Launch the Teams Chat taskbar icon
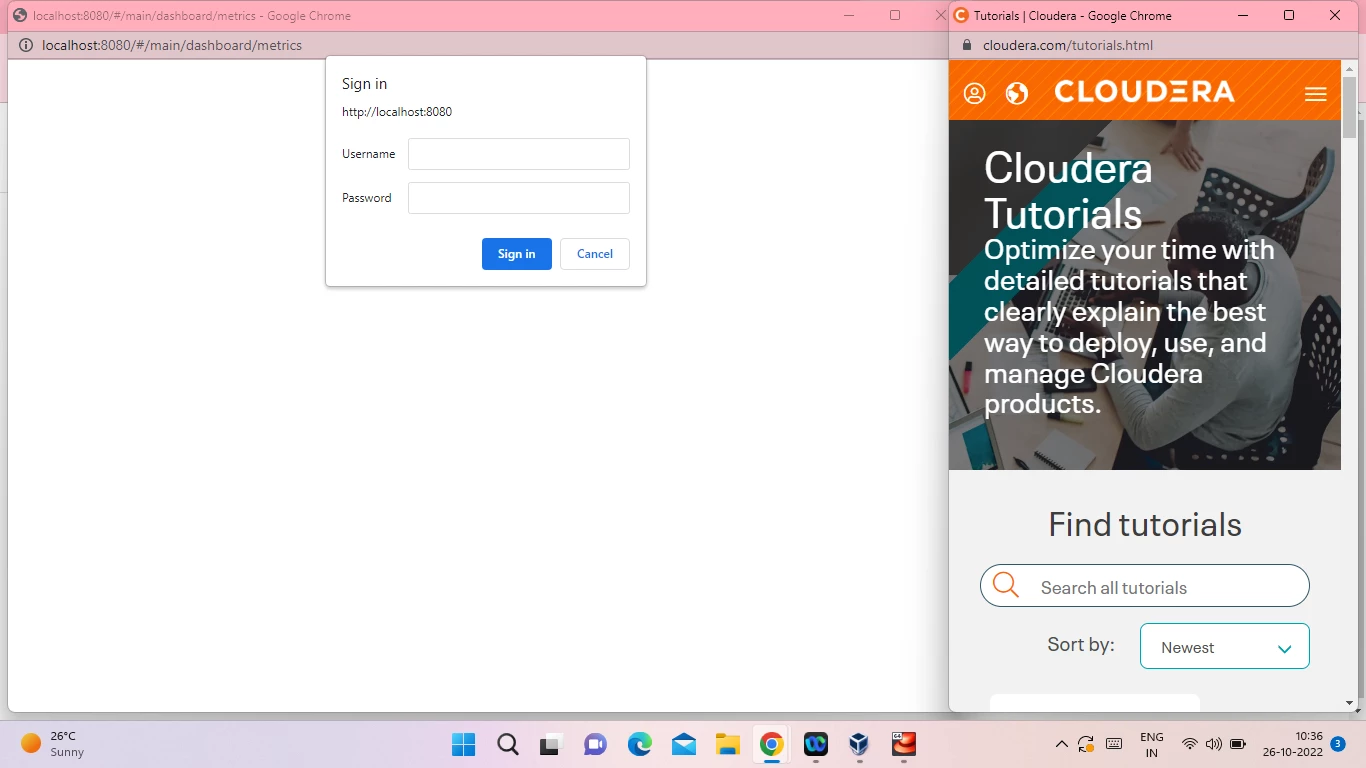 [595, 744]
